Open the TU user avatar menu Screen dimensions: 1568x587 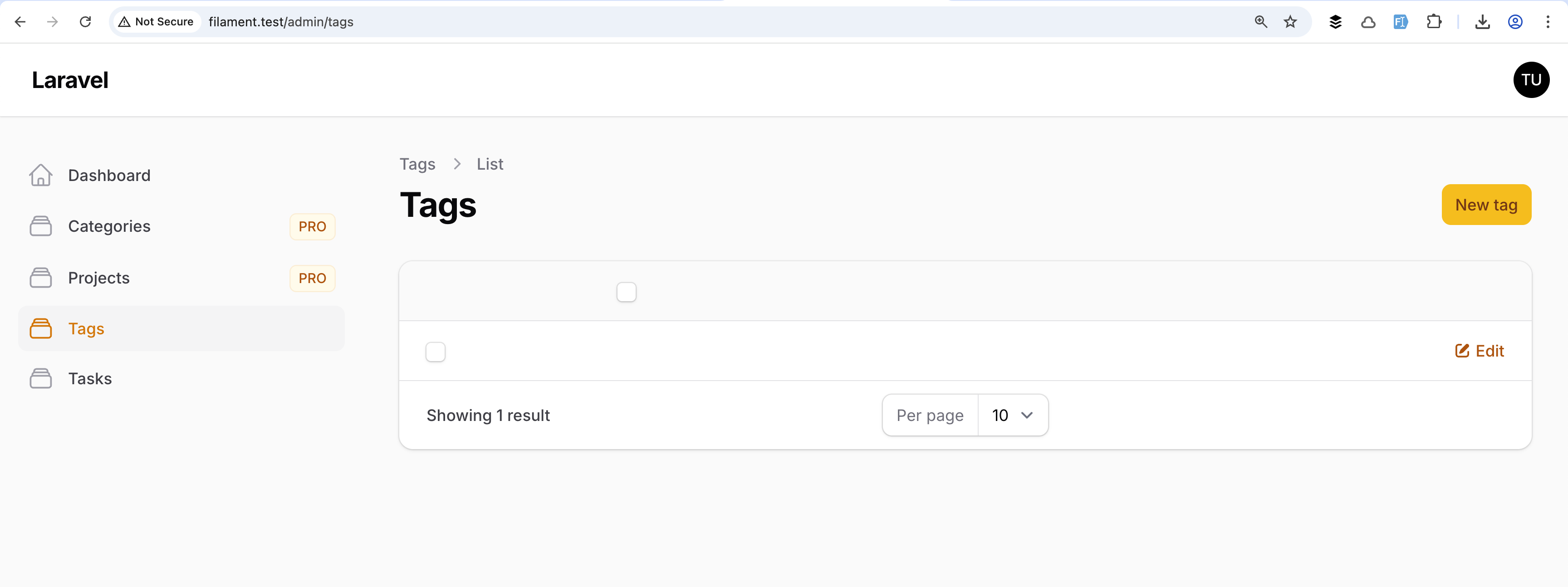pyautogui.click(x=1531, y=80)
